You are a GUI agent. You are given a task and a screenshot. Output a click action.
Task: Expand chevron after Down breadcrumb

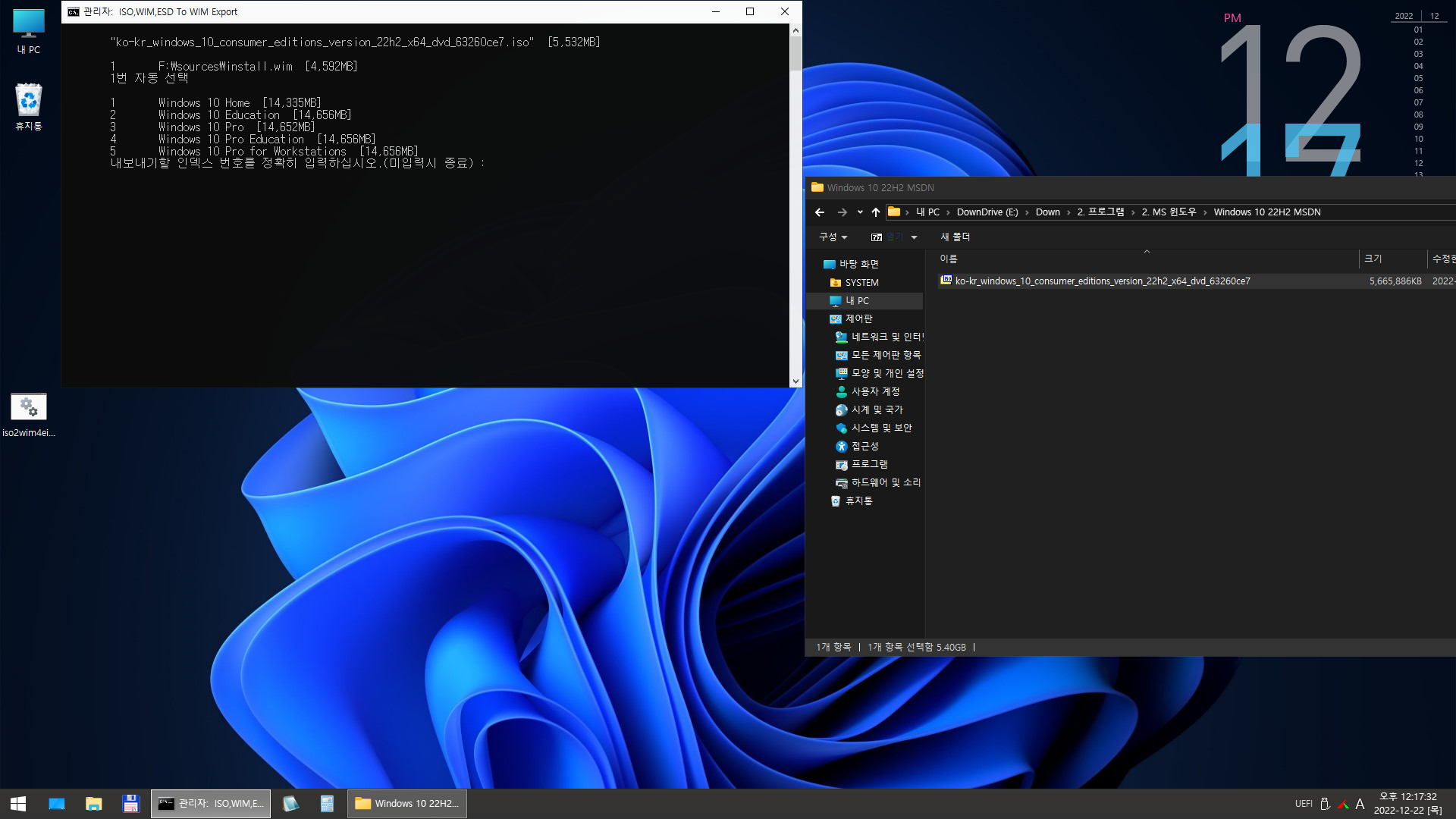click(1068, 213)
